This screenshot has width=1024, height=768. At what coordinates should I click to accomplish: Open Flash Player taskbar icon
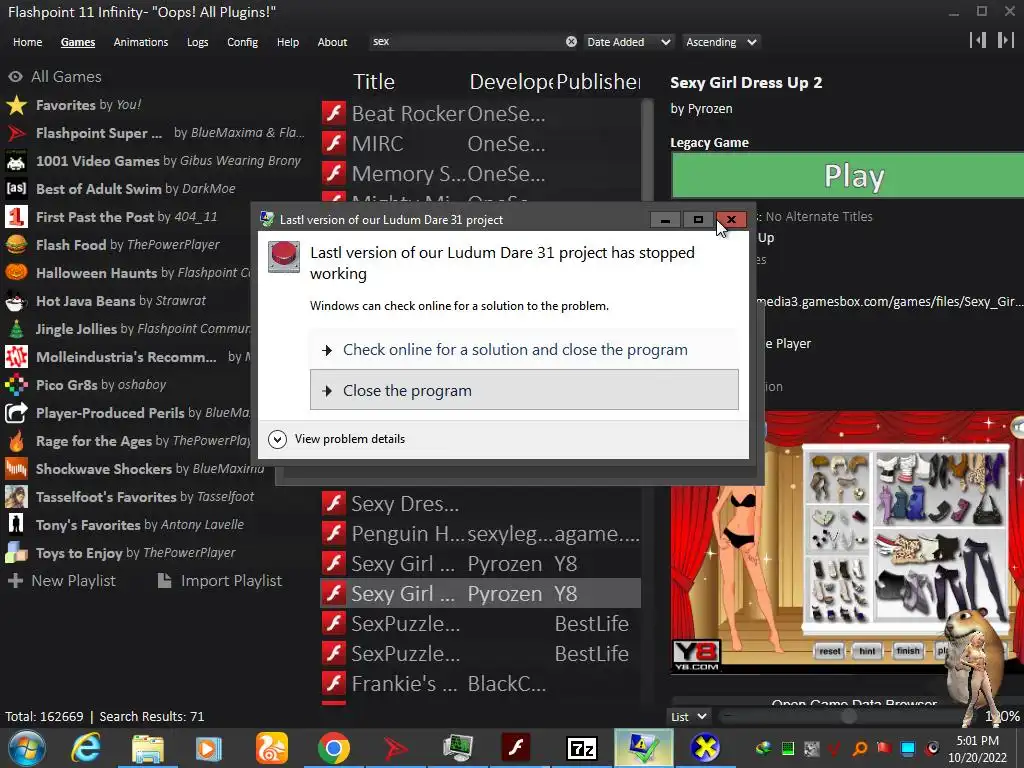(515, 748)
